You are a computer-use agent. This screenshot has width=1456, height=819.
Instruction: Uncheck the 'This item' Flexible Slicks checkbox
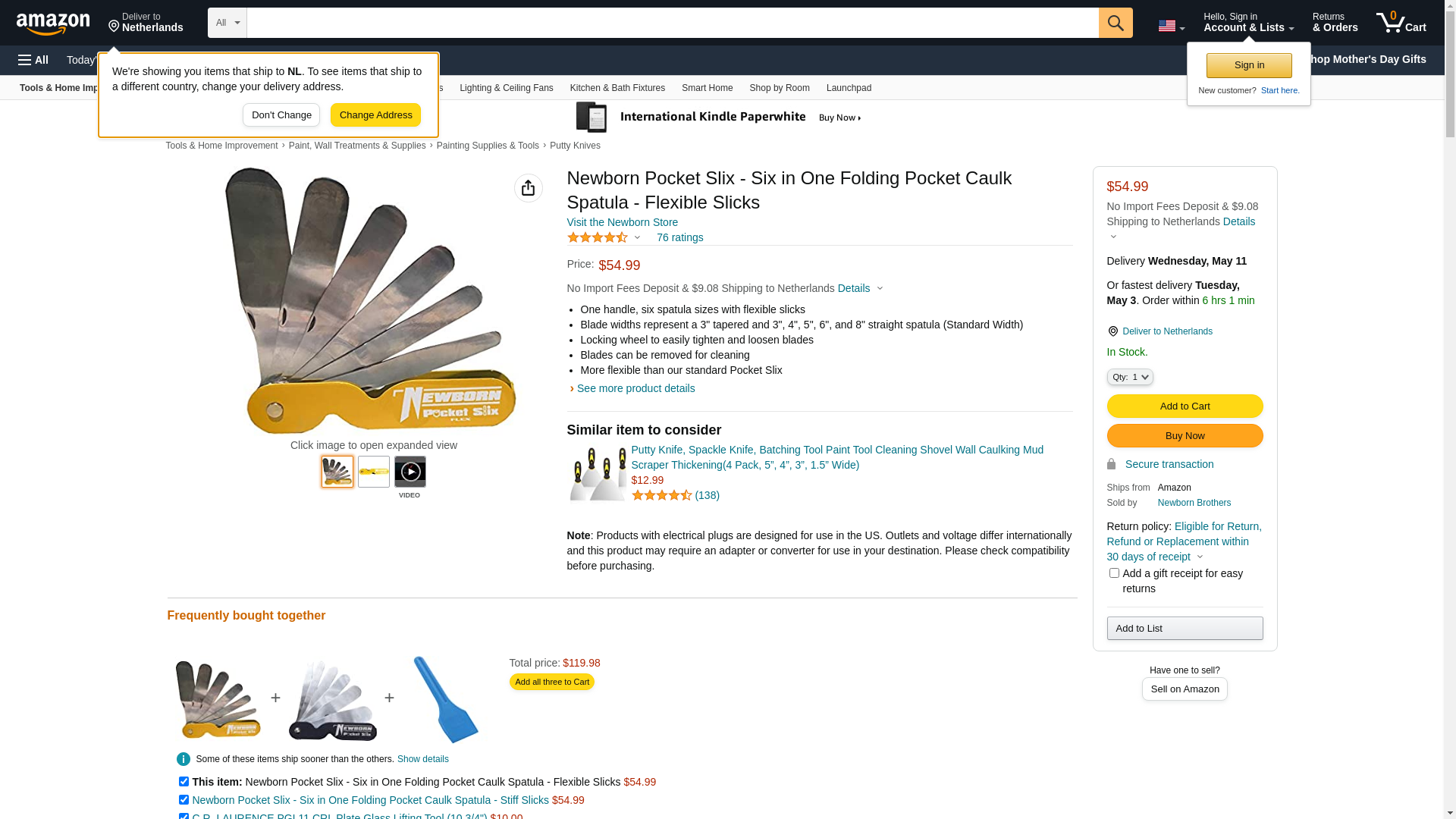coord(184,782)
